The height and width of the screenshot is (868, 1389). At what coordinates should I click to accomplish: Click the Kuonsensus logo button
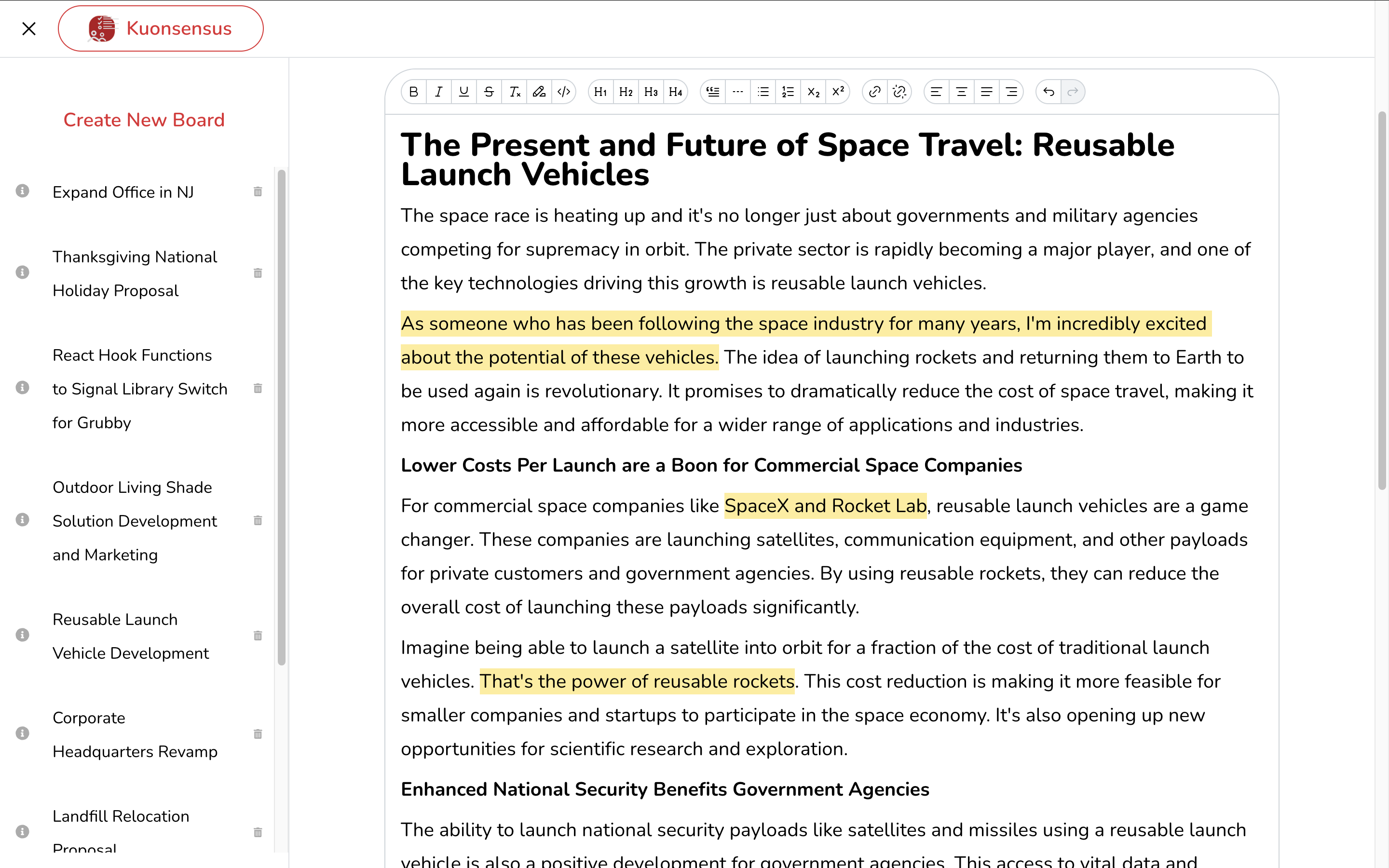pyautogui.click(x=161, y=29)
